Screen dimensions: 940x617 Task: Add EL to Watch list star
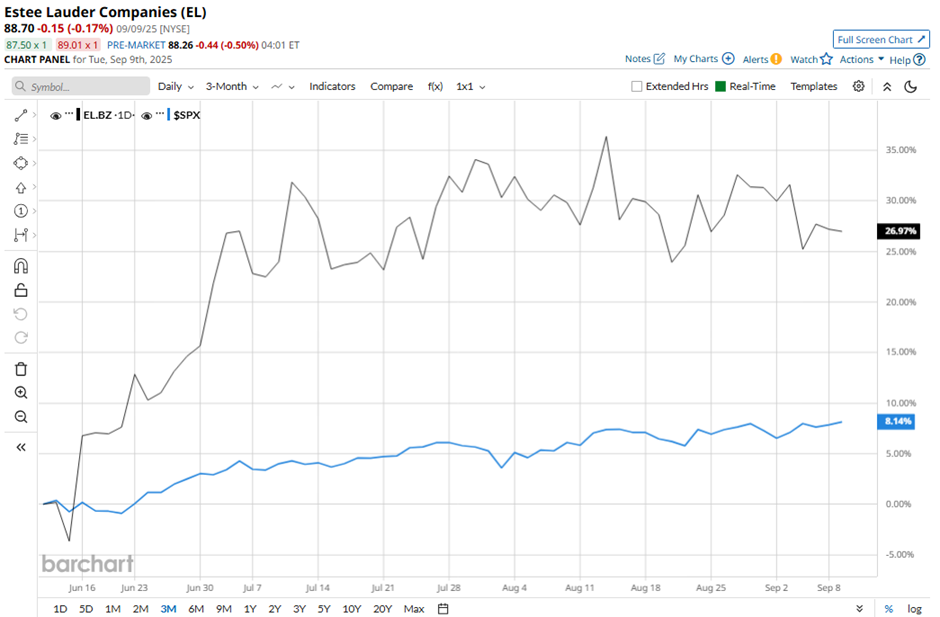(827, 59)
